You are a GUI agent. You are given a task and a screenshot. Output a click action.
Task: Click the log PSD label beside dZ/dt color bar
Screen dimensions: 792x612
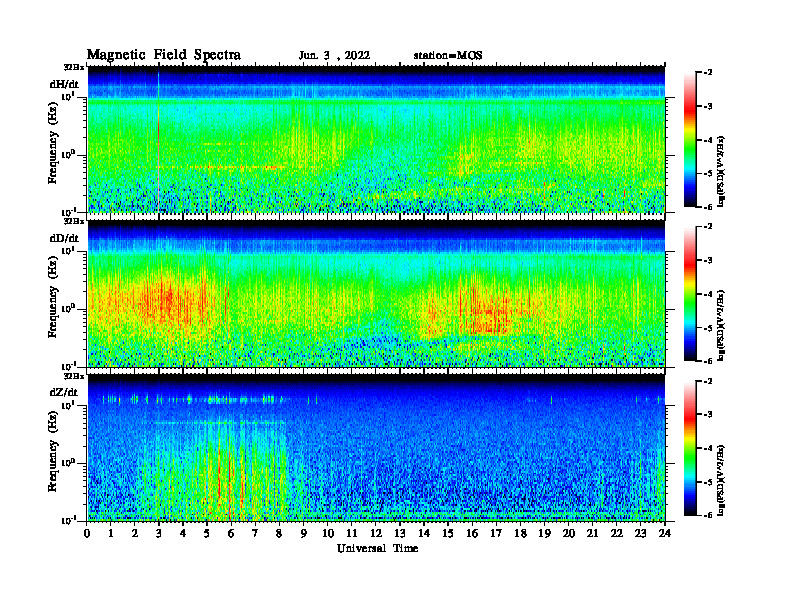click(x=721, y=480)
